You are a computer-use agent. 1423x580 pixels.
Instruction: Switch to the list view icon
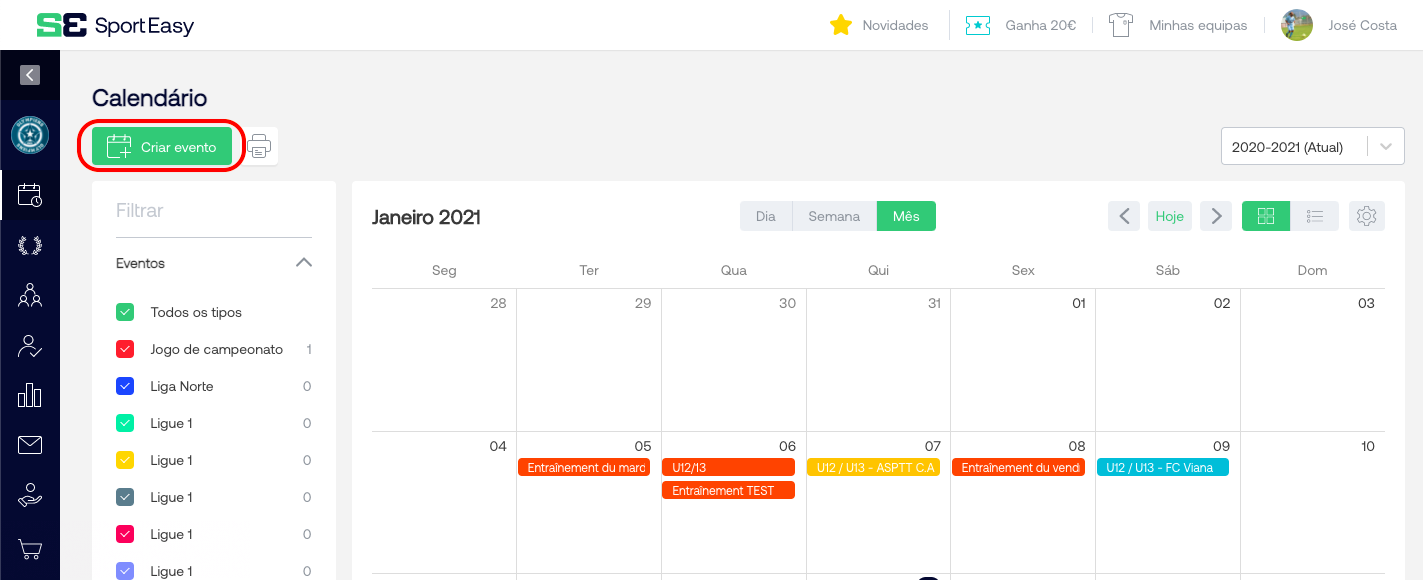pos(1315,216)
